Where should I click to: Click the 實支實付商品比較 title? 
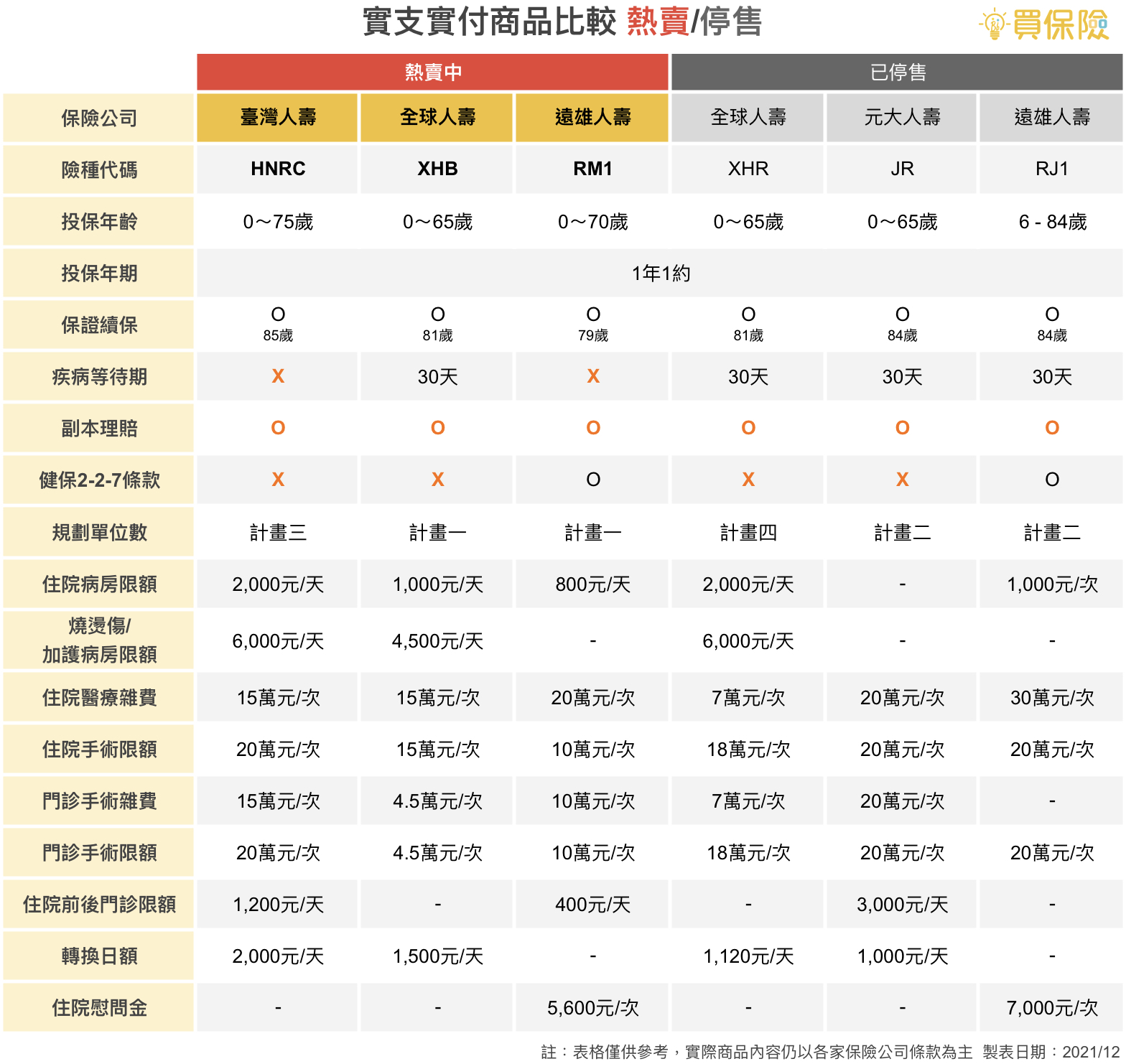click(x=489, y=22)
